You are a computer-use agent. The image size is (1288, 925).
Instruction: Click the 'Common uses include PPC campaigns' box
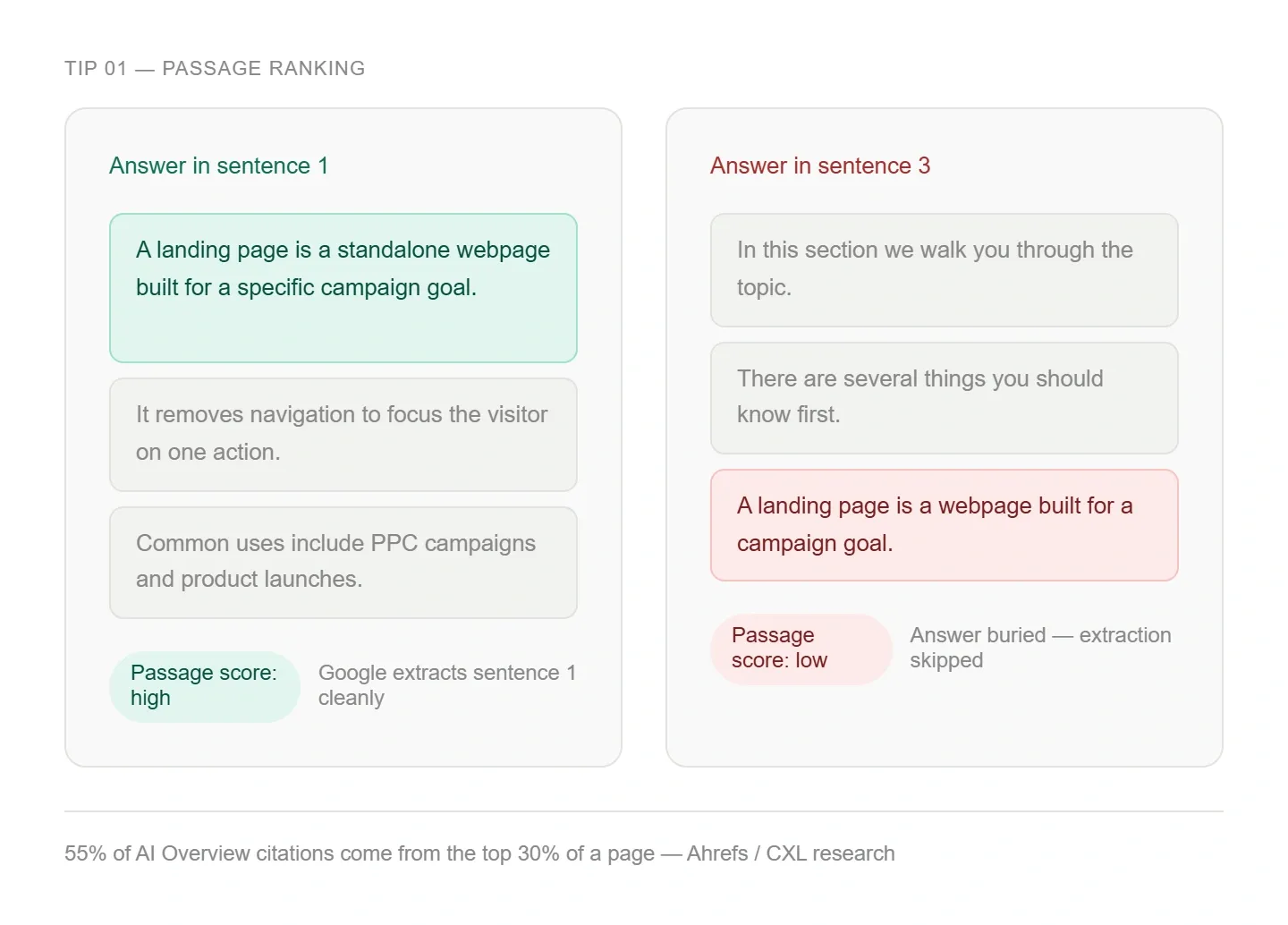343,562
